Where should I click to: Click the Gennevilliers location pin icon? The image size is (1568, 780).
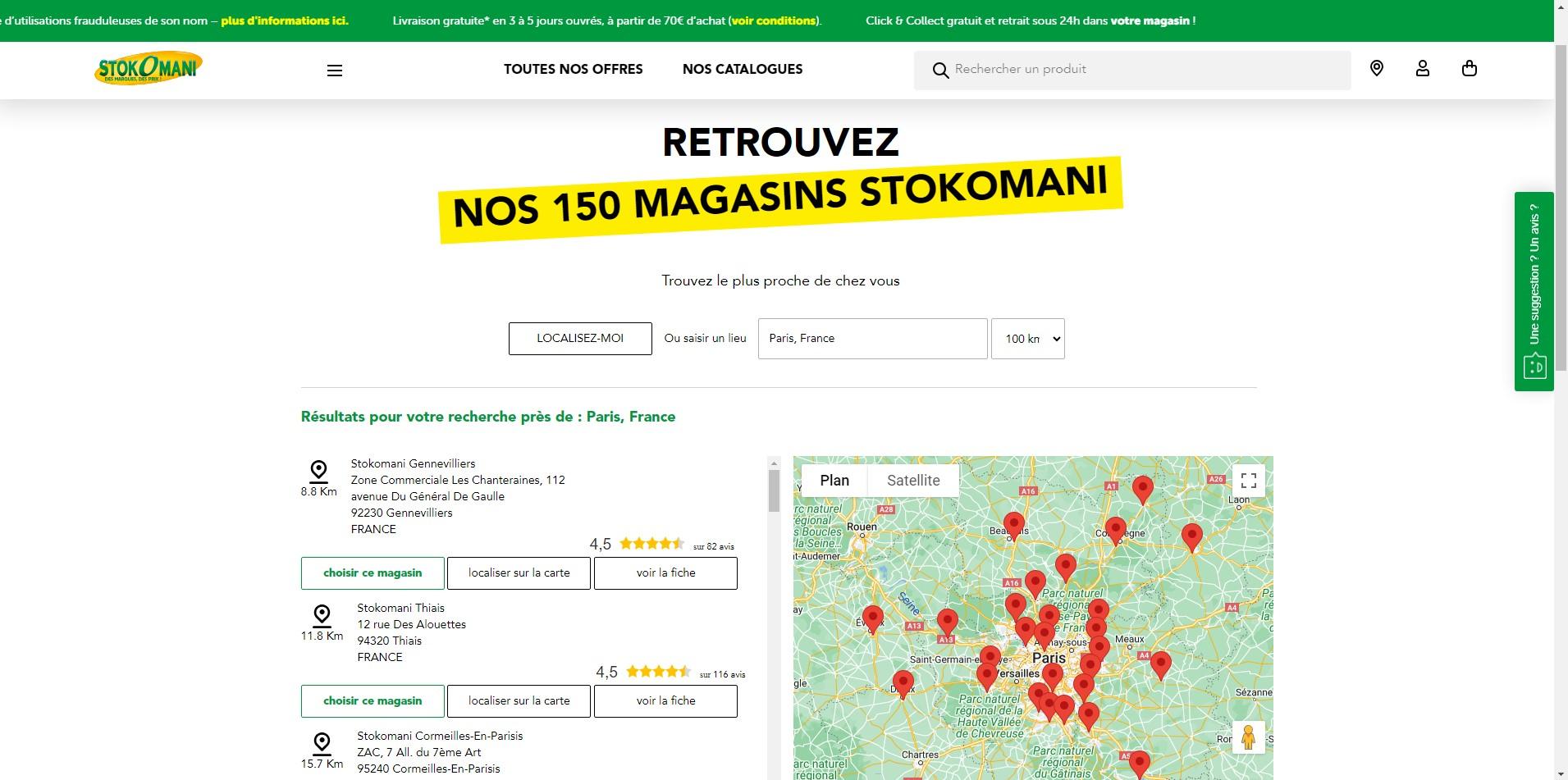point(319,472)
